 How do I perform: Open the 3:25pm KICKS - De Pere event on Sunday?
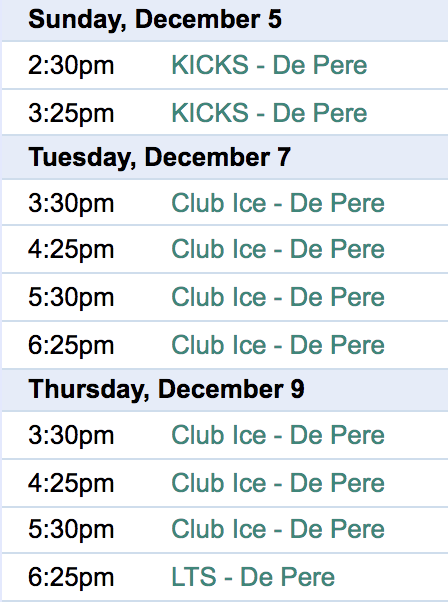(x=269, y=113)
